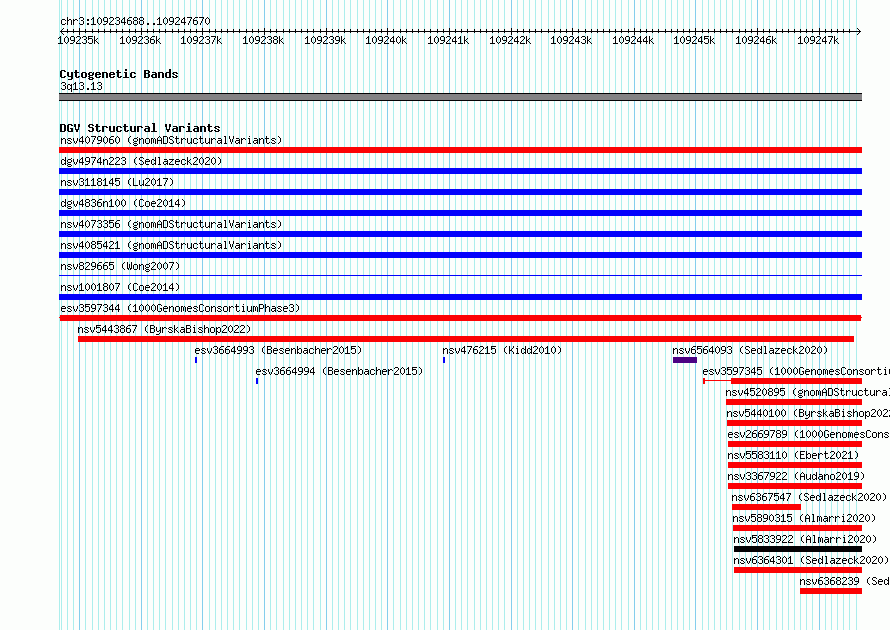Open variant nsv6367547 Sedlazeck2020 label
Image resolution: width=890 pixels, height=630 pixels.
[x=809, y=497]
